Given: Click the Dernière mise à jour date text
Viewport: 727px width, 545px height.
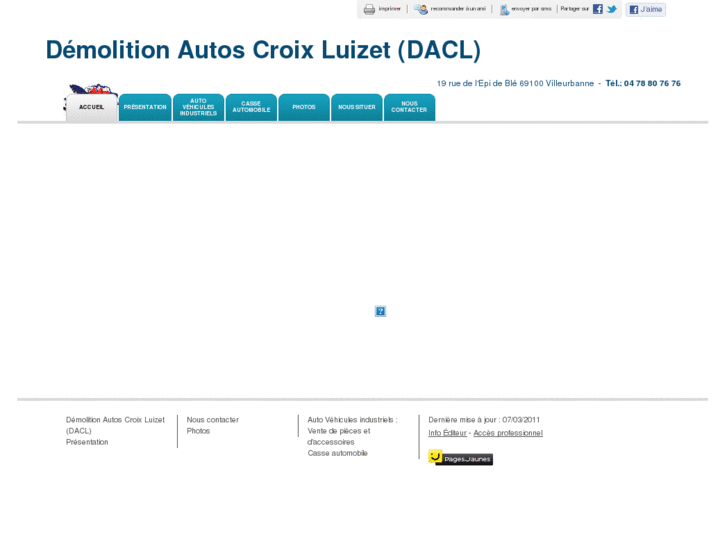Looking at the screenshot, I should click(x=484, y=420).
